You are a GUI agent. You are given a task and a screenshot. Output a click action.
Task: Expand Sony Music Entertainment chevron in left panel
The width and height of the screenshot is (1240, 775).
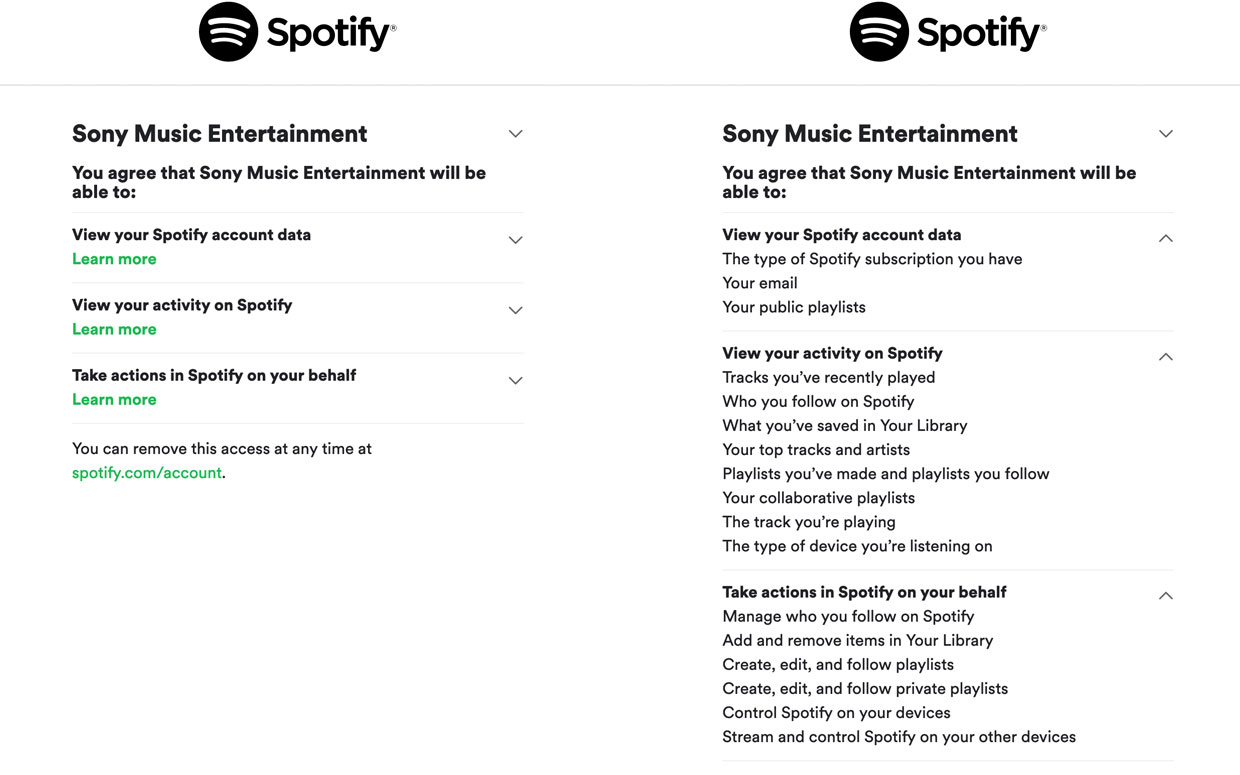(515, 134)
